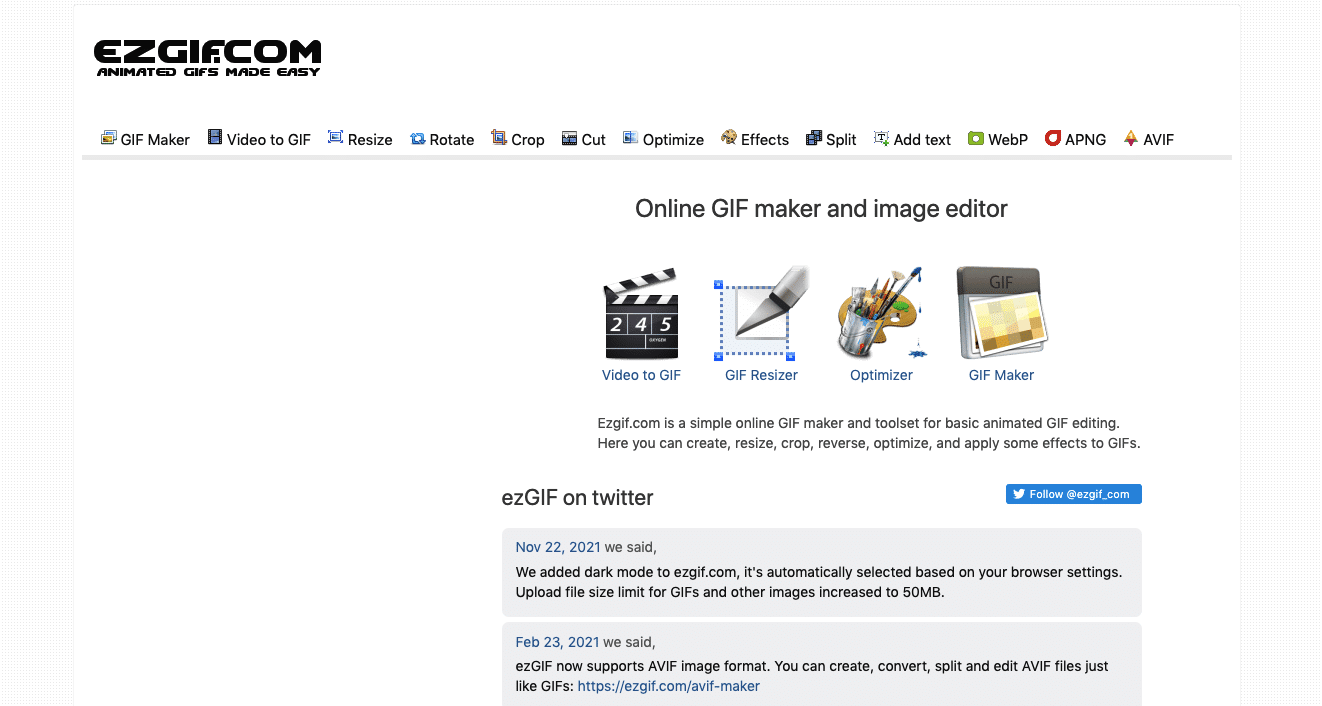Viewport: 1322px width, 706px height.
Task: Open Add text menu item
Action: click(x=912, y=139)
